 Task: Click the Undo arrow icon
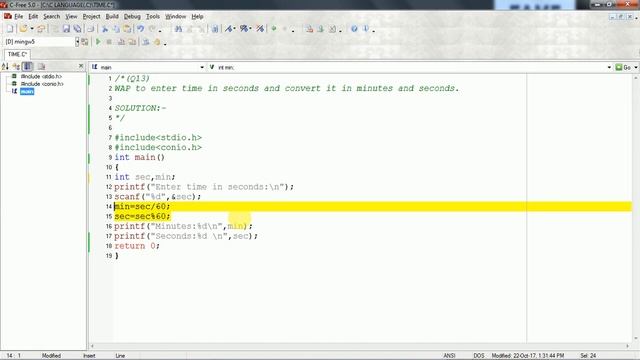(140, 29)
